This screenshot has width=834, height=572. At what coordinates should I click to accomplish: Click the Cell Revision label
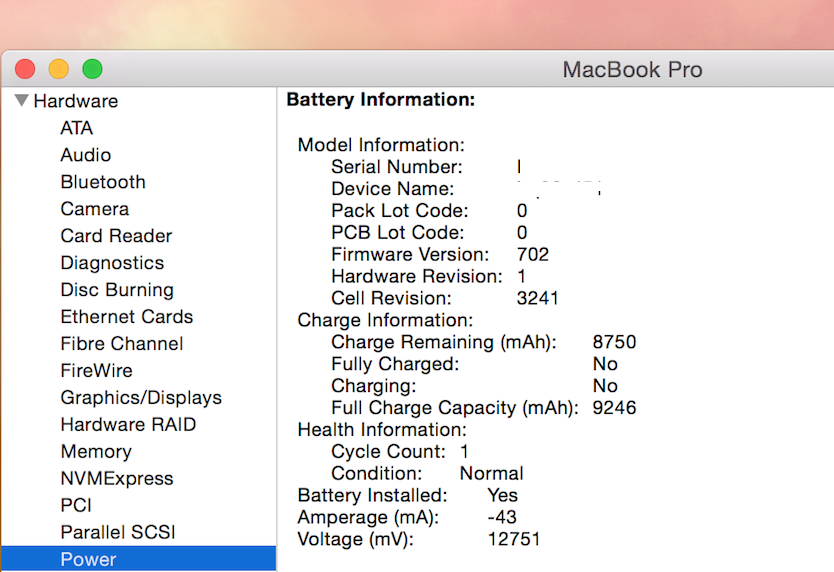pyautogui.click(x=391, y=298)
